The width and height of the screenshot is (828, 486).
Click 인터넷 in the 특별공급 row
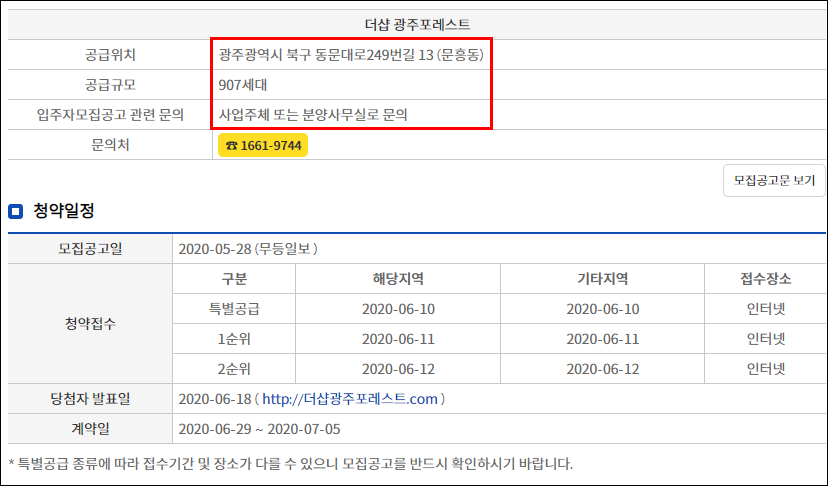click(766, 309)
